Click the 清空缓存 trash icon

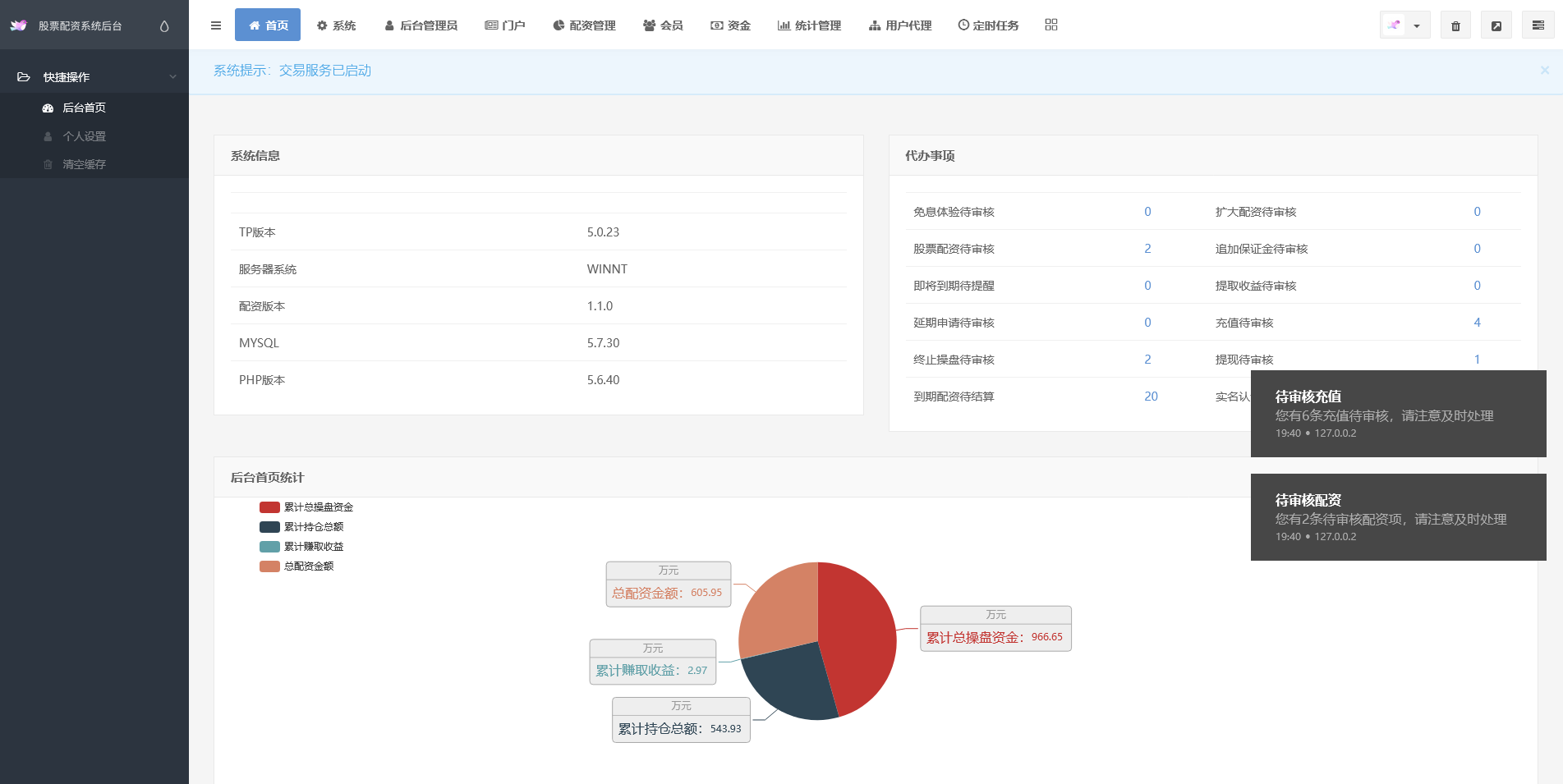[48, 164]
